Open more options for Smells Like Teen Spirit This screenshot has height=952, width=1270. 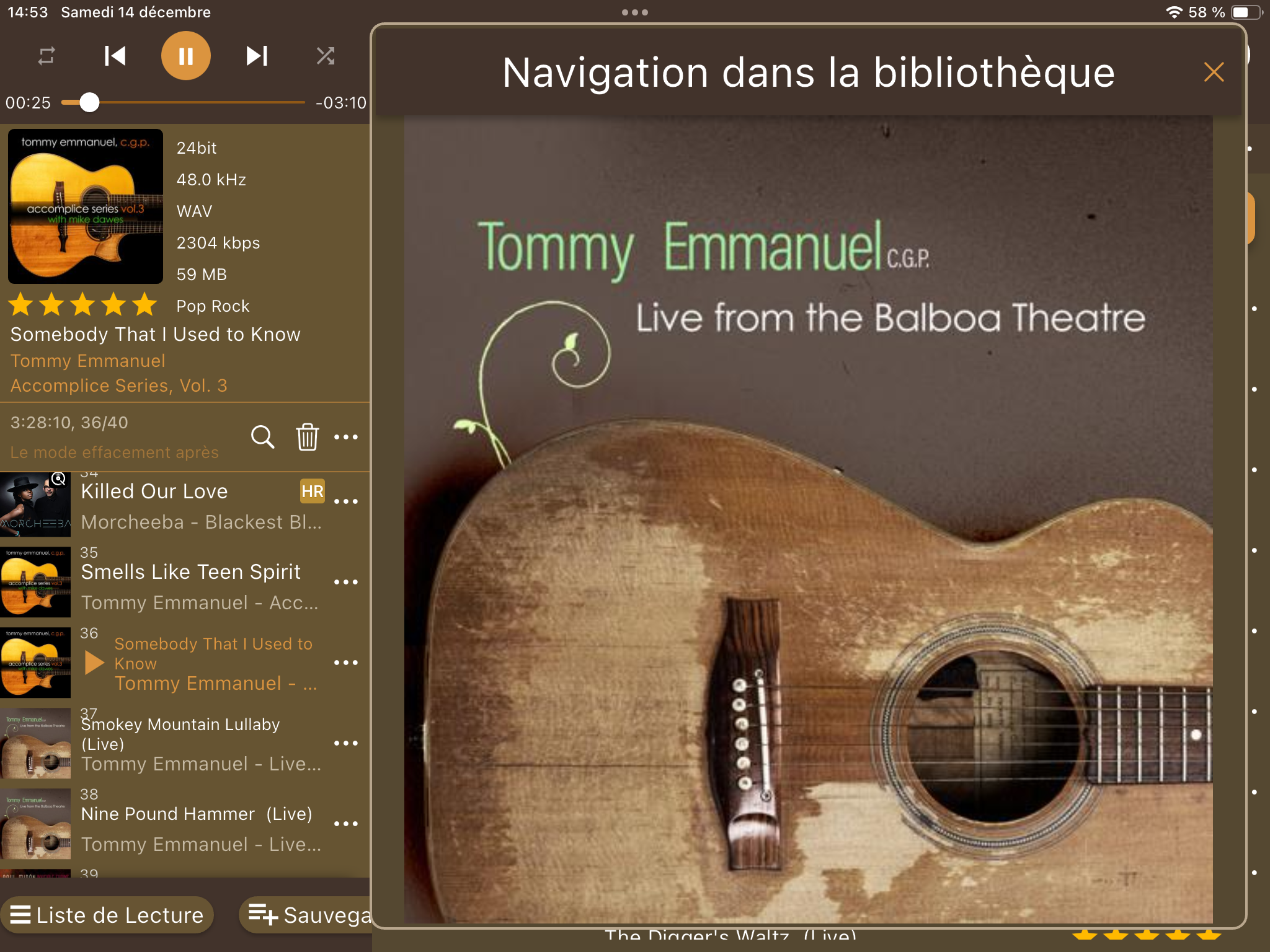tap(346, 582)
